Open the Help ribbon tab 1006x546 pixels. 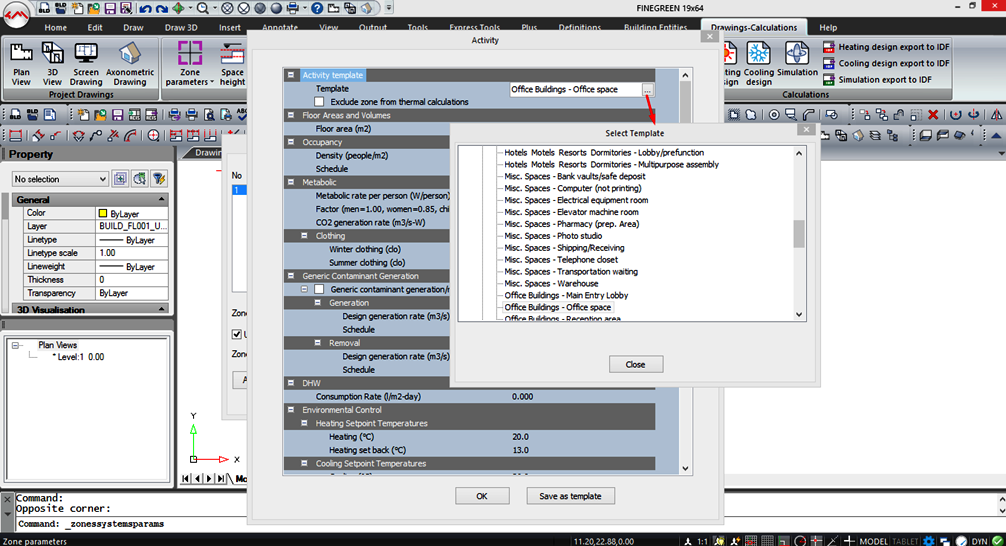[x=828, y=28]
